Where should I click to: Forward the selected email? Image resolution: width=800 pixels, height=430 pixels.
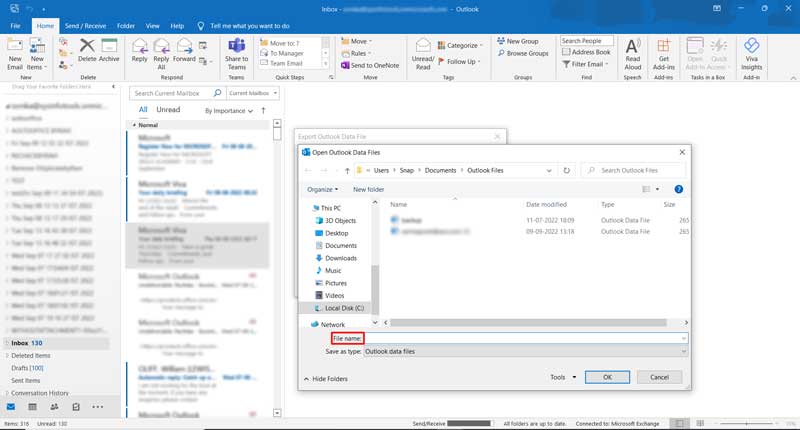click(x=184, y=50)
